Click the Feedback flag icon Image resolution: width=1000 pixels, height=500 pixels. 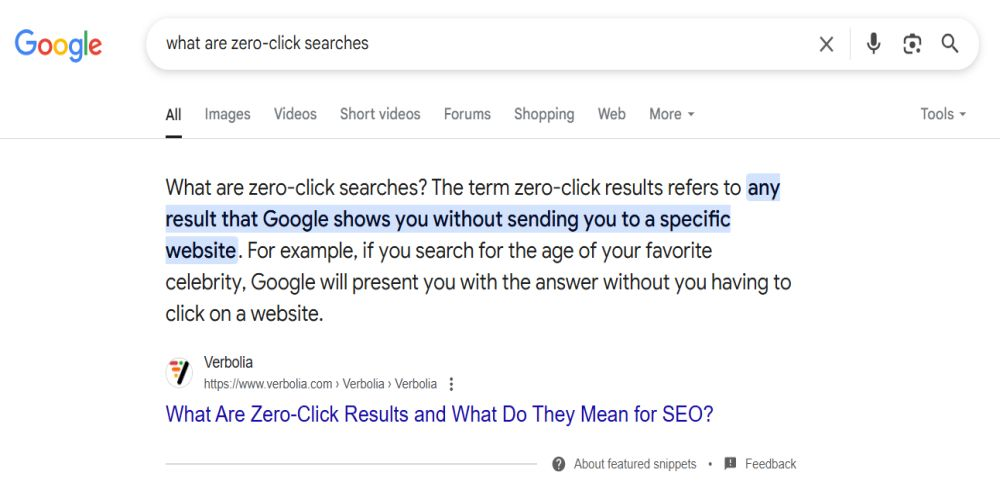(730, 464)
